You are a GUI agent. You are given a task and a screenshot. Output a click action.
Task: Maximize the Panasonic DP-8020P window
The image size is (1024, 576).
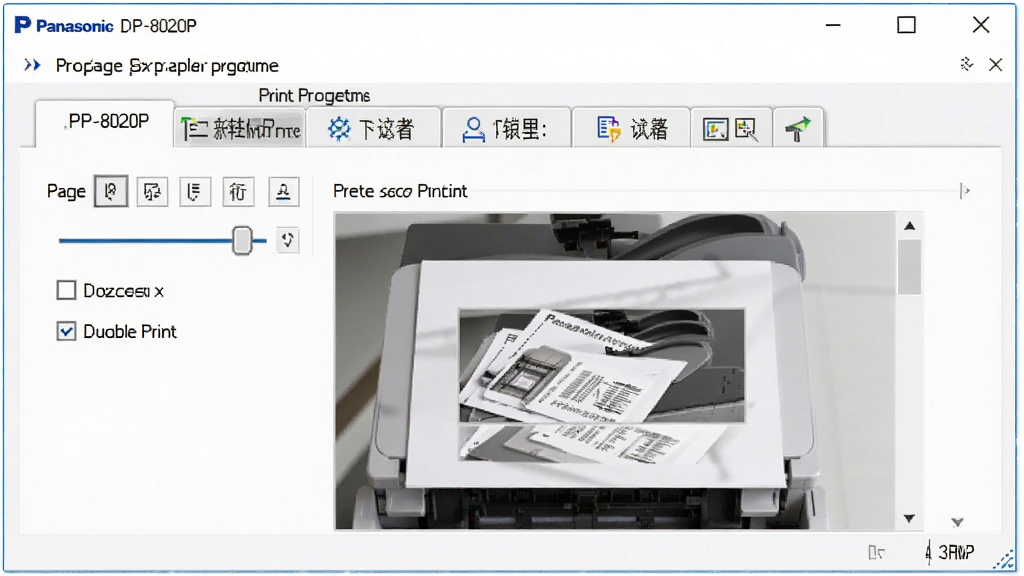[x=906, y=25]
